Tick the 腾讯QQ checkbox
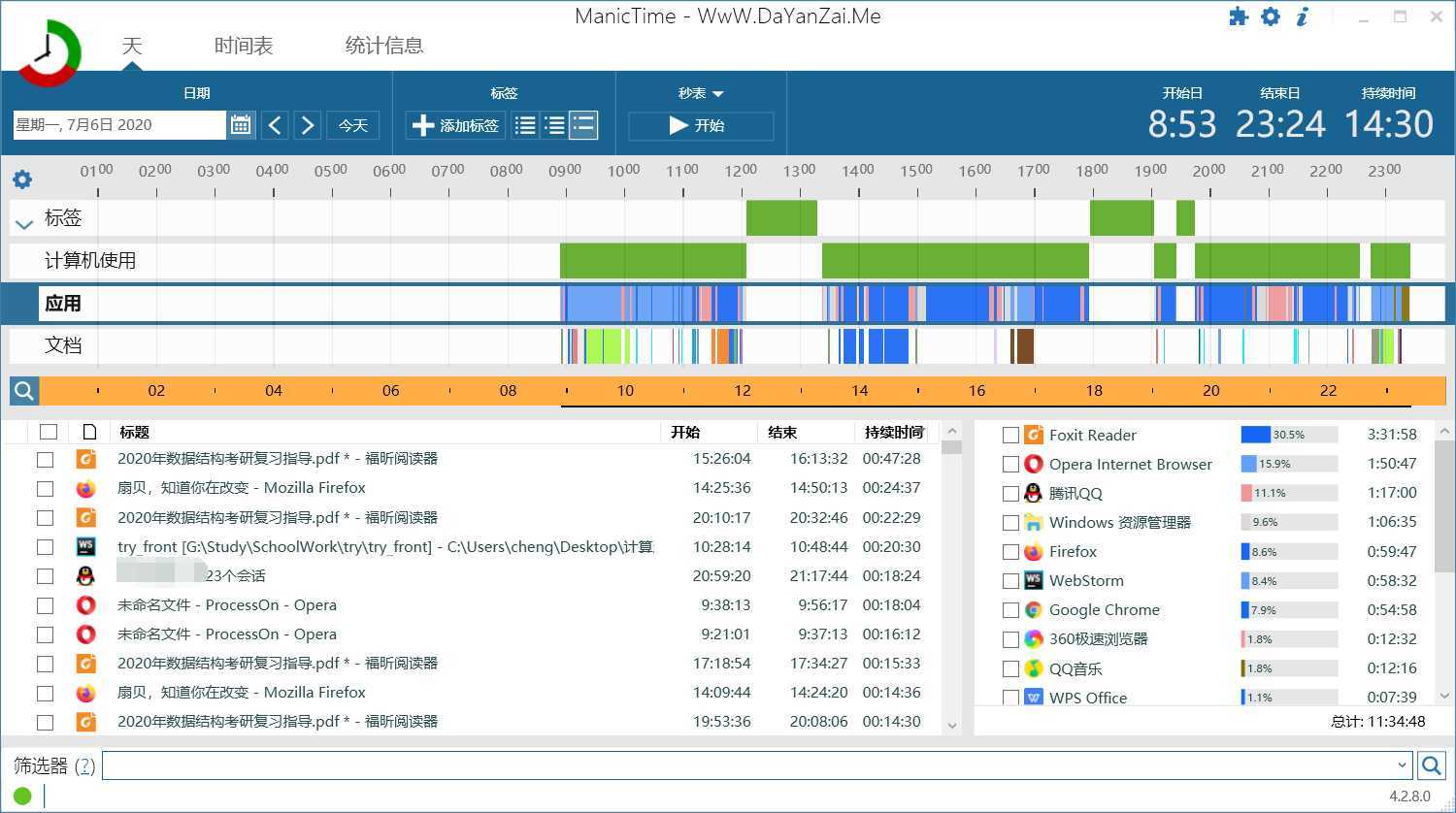The image size is (1456, 813). (x=1010, y=494)
